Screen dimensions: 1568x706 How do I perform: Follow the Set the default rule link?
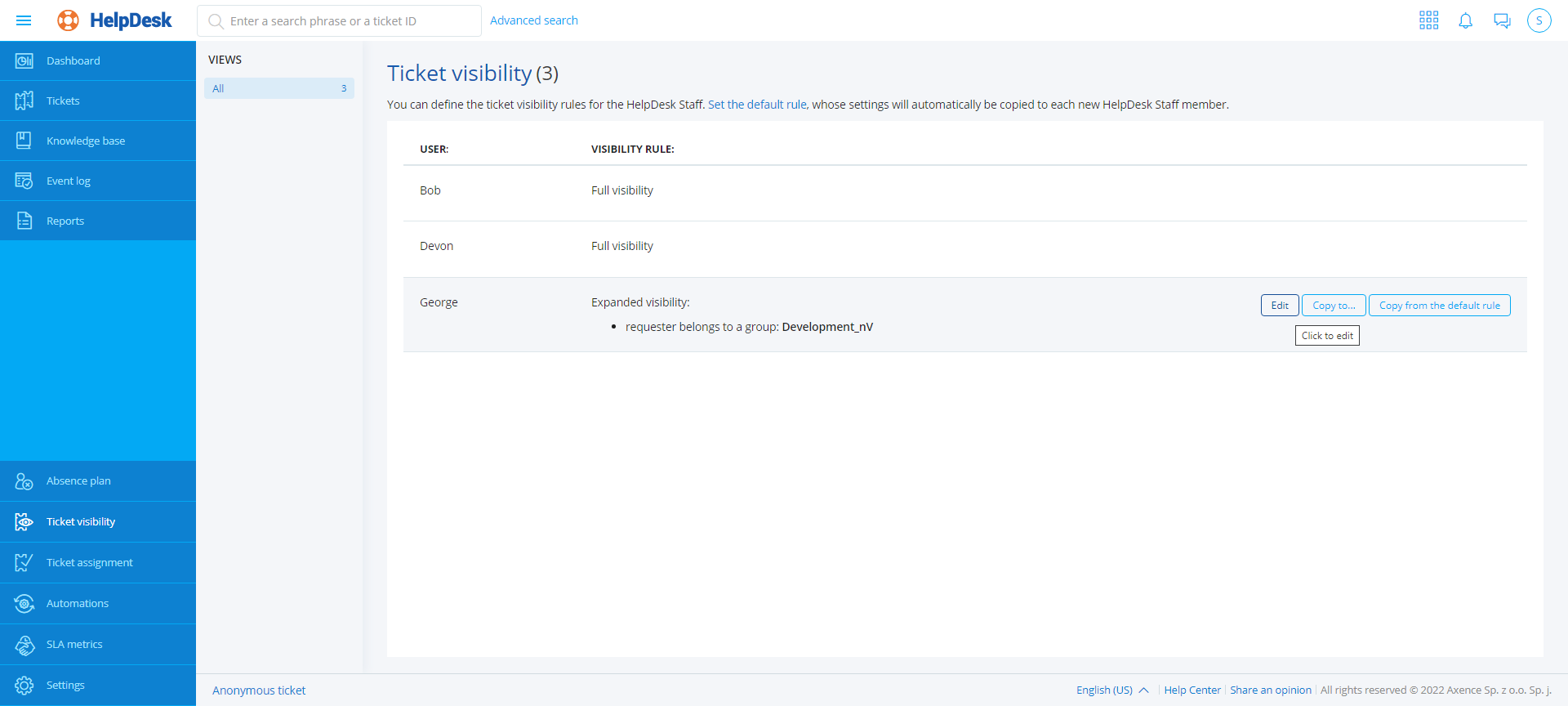(x=757, y=105)
